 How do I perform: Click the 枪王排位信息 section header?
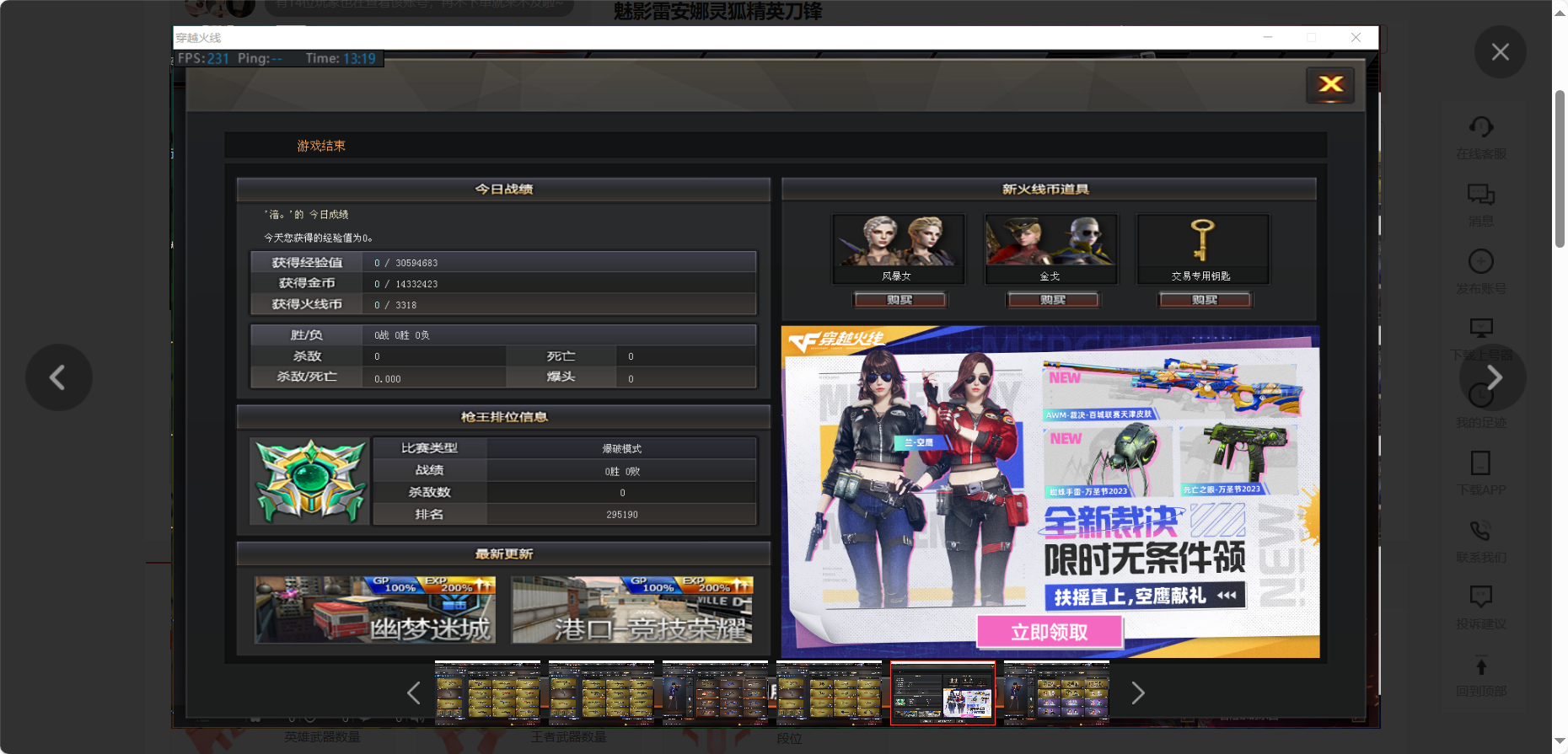(x=503, y=417)
